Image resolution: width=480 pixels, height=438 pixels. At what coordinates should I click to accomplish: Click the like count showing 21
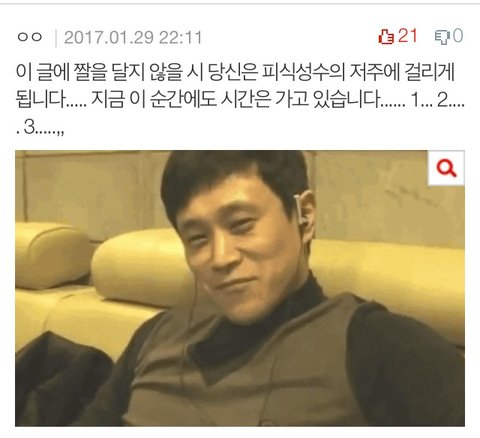click(408, 36)
